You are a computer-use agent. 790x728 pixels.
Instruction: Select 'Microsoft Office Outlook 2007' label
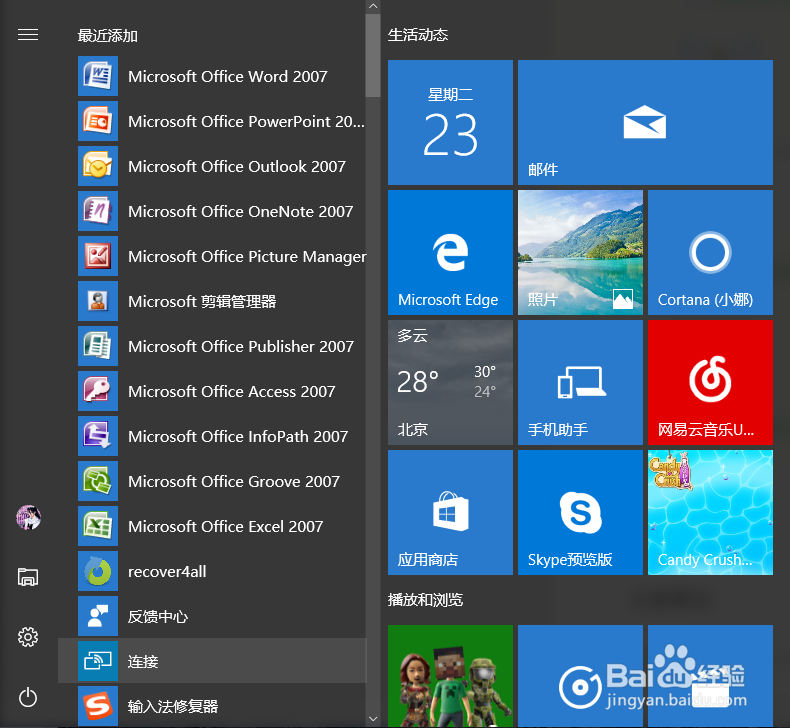[x=237, y=167]
